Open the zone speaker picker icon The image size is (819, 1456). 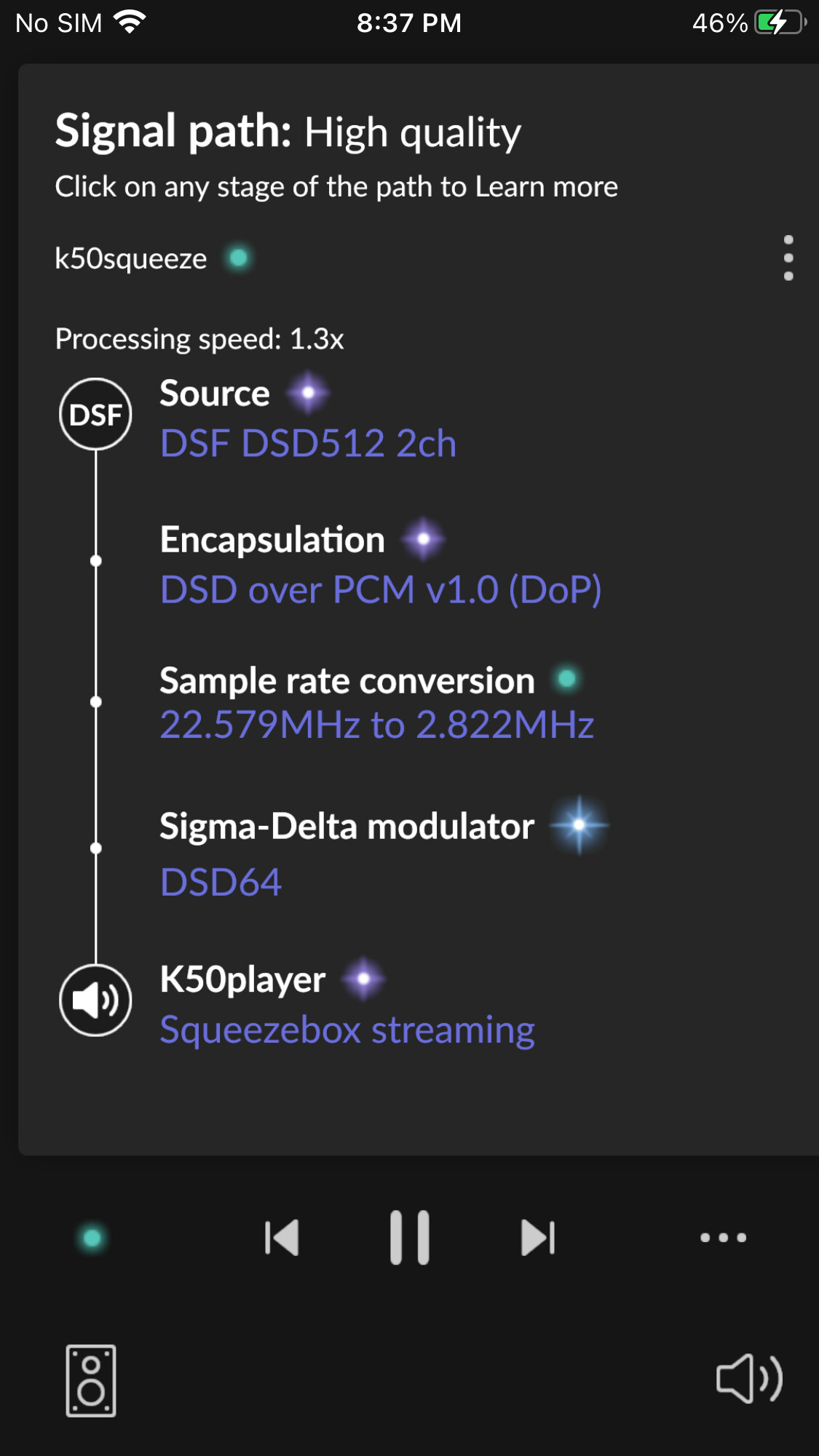[91, 1380]
